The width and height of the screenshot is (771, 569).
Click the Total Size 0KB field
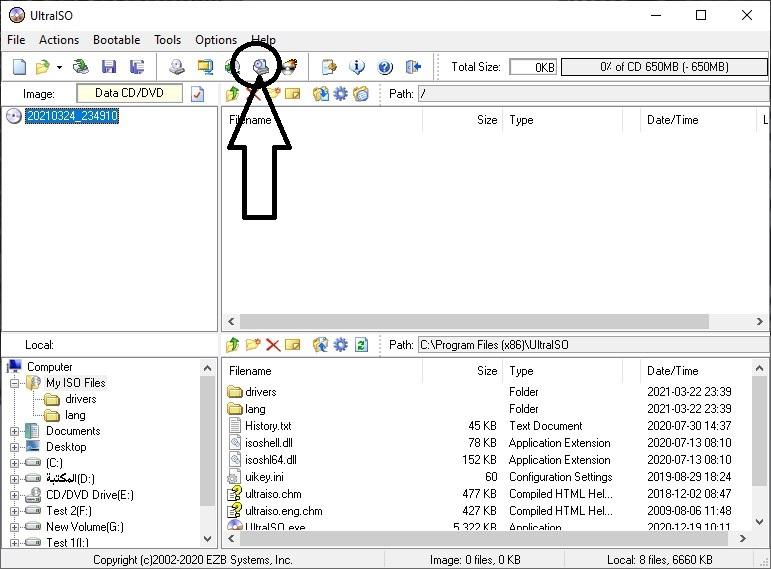tap(533, 67)
